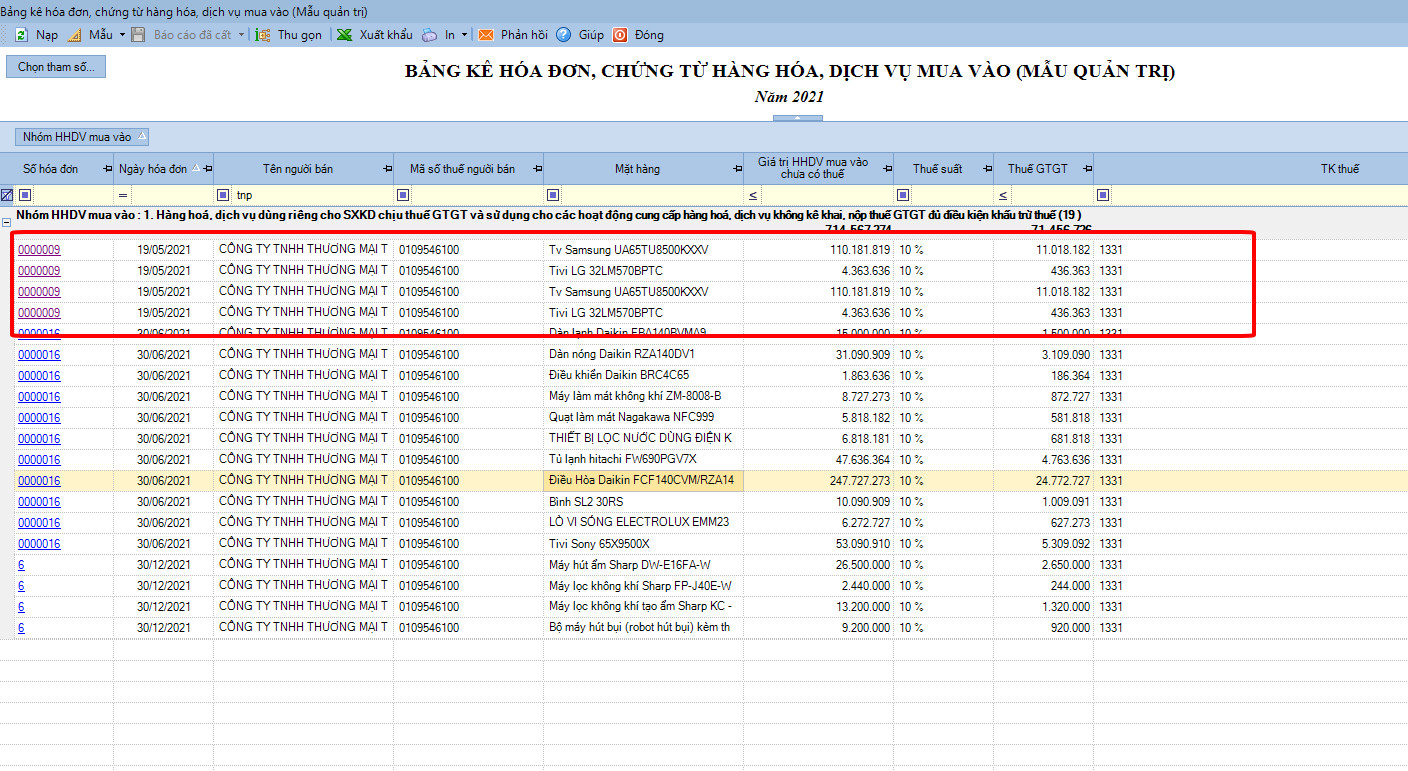Image resolution: width=1408 pixels, height=771 pixels.
Task: Open invoice 6 for Máy hút ẩm Sharp
Action: (21, 565)
